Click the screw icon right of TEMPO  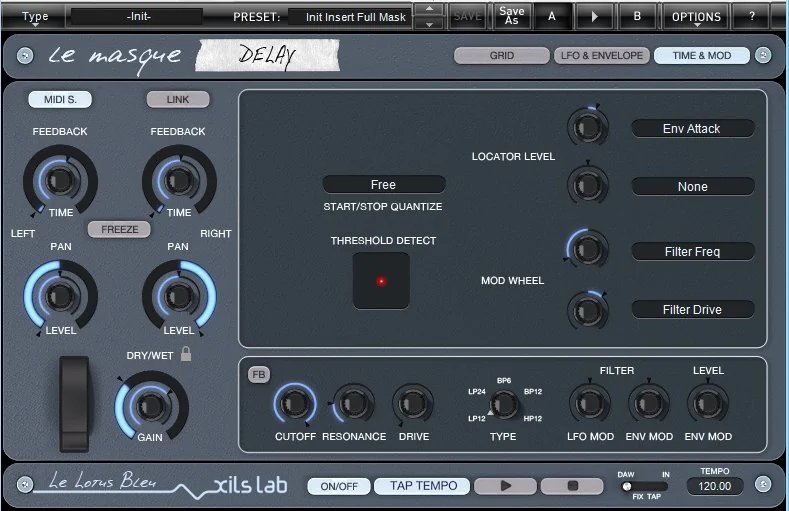(763, 484)
